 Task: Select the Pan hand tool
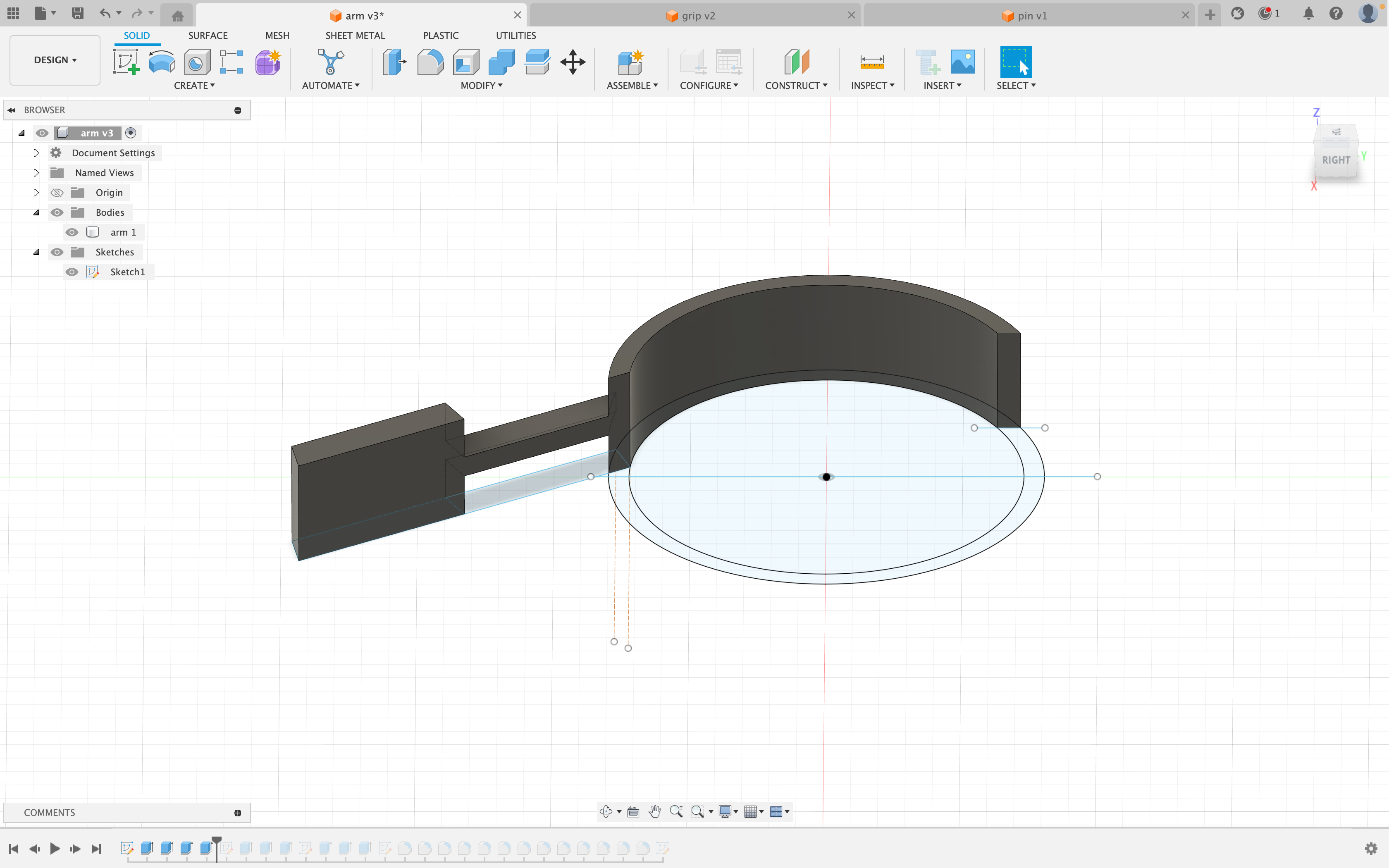click(x=655, y=811)
